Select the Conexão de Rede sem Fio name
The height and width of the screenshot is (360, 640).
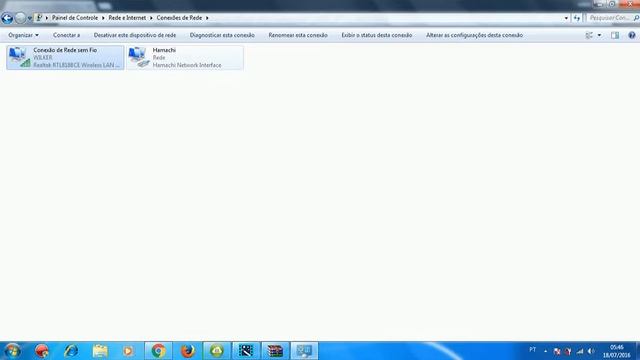[65, 50]
